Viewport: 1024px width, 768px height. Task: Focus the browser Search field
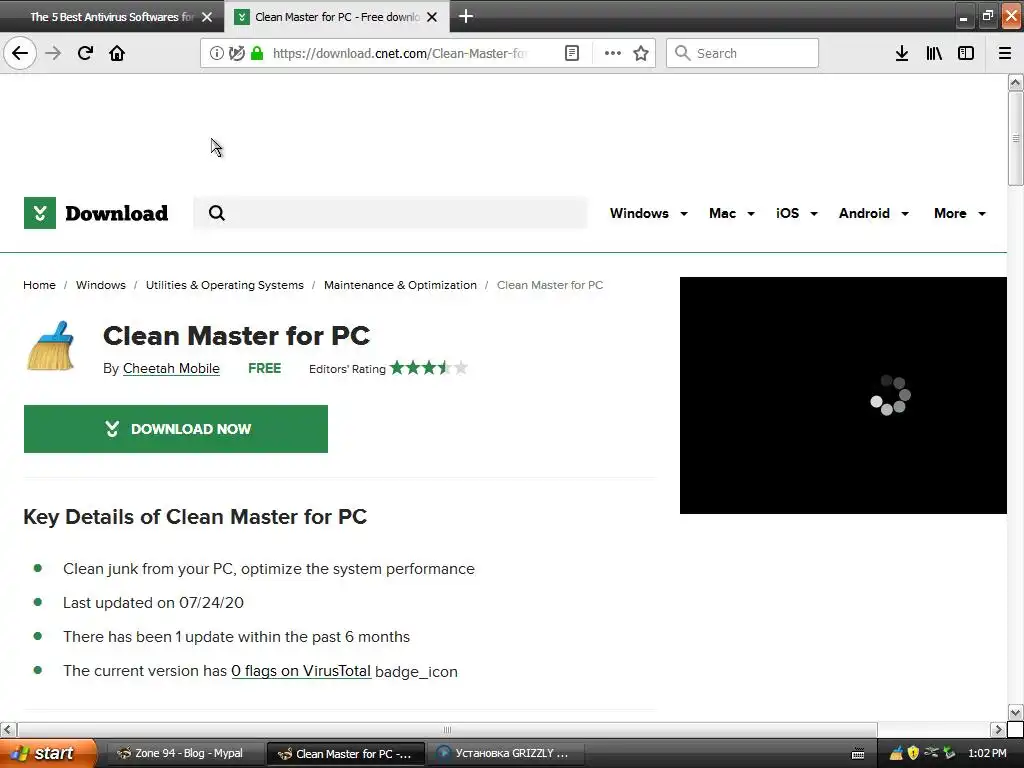coord(742,53)
